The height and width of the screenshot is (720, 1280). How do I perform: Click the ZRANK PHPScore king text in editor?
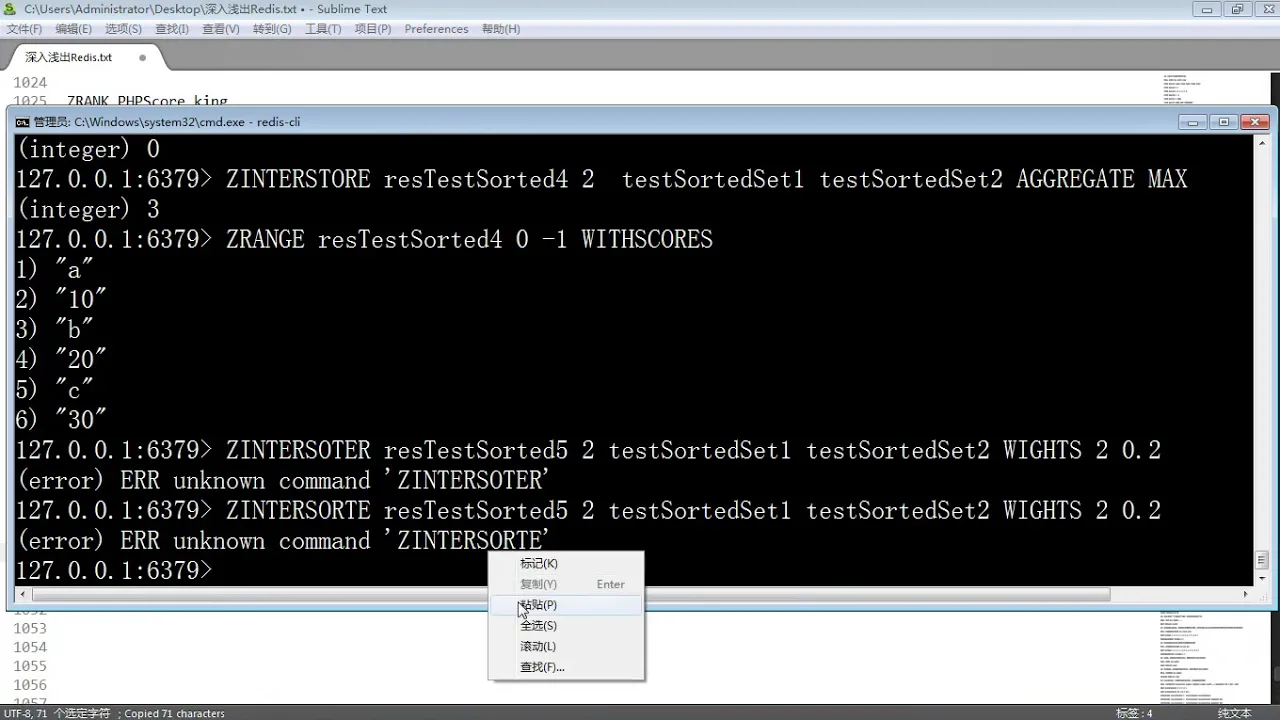tap(147, 102)
